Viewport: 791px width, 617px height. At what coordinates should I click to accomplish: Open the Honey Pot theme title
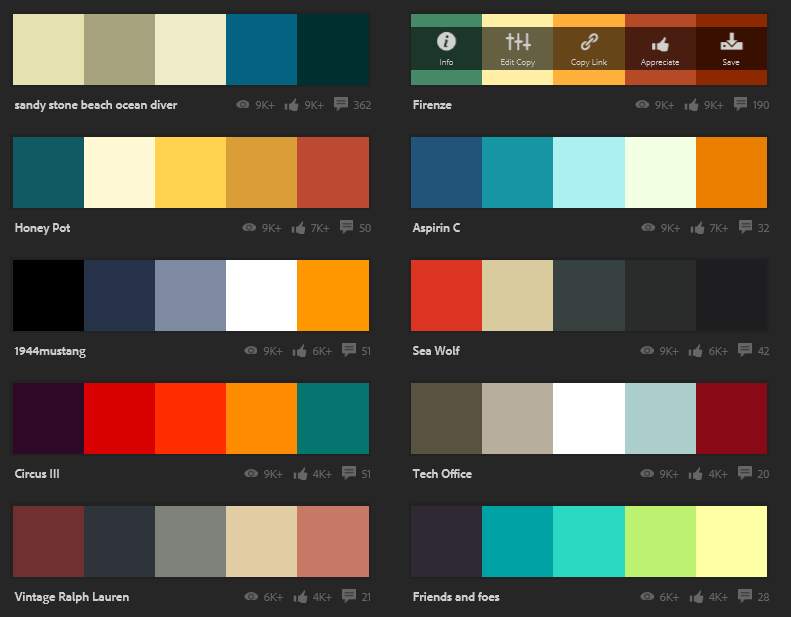(42, 228)
